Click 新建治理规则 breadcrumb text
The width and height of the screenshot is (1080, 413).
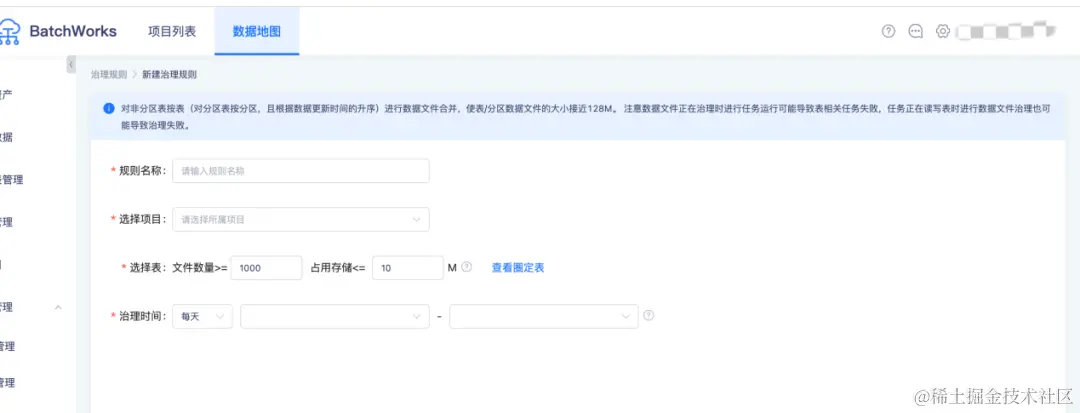(x=170, y=74)
